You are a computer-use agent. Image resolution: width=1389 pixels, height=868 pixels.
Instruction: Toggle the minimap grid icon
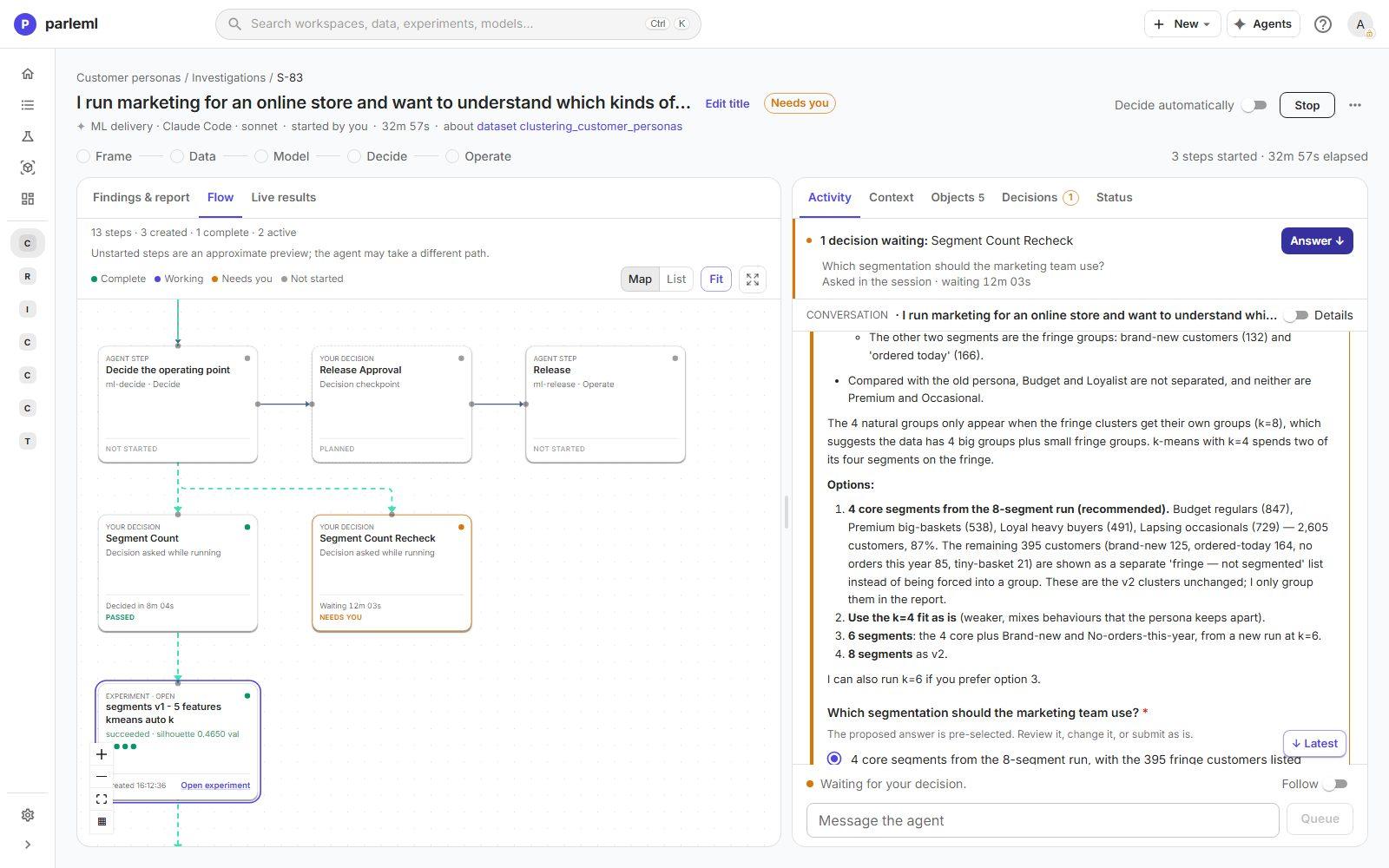[x=102, y=822]
